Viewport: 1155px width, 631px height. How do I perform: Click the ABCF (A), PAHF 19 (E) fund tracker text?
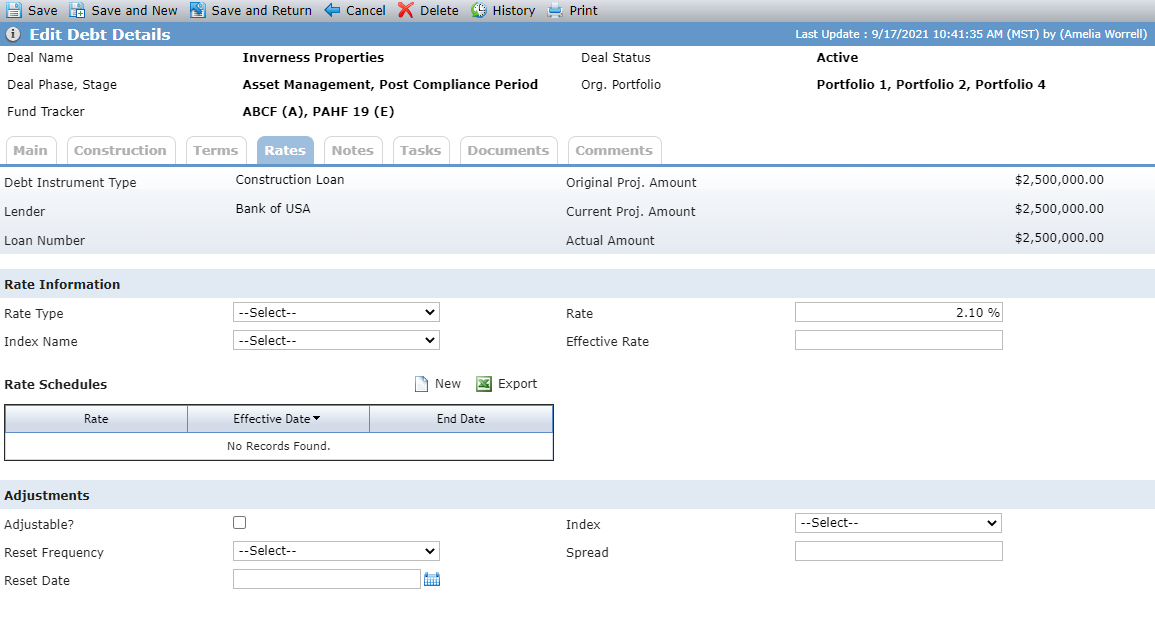(318, 112)
